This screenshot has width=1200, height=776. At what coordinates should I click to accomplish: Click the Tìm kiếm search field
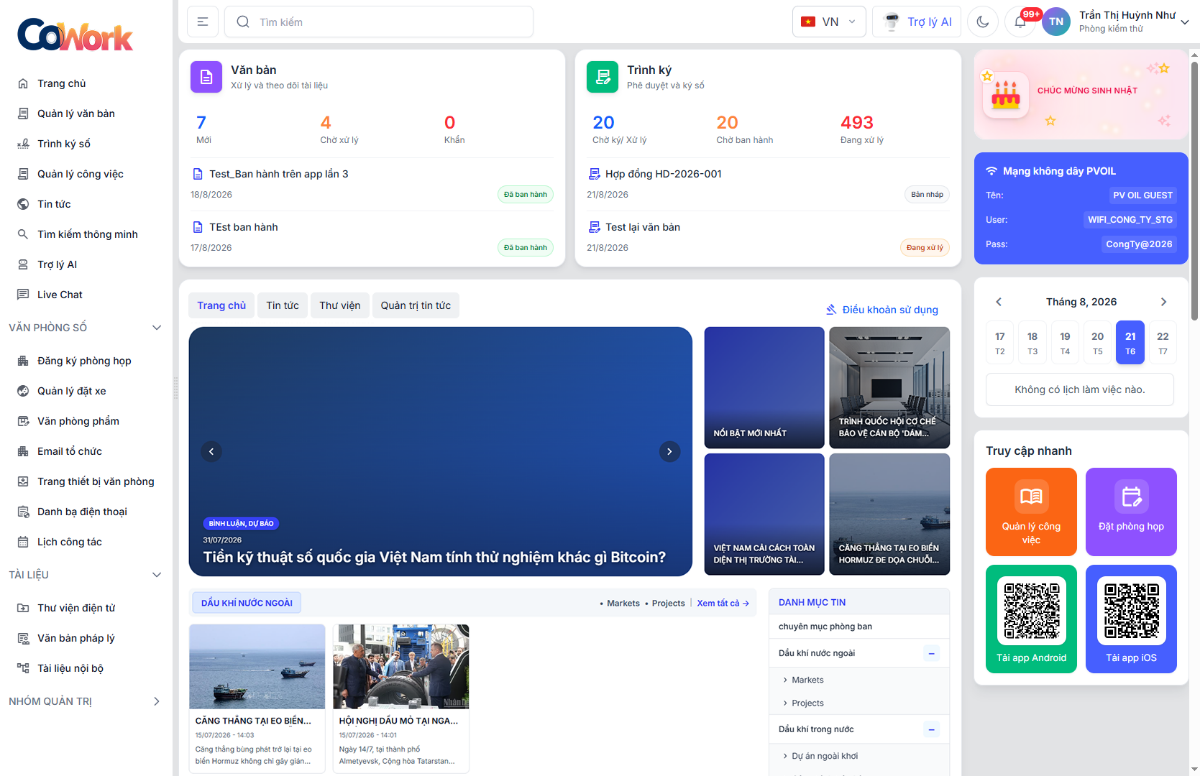point(379,22)
